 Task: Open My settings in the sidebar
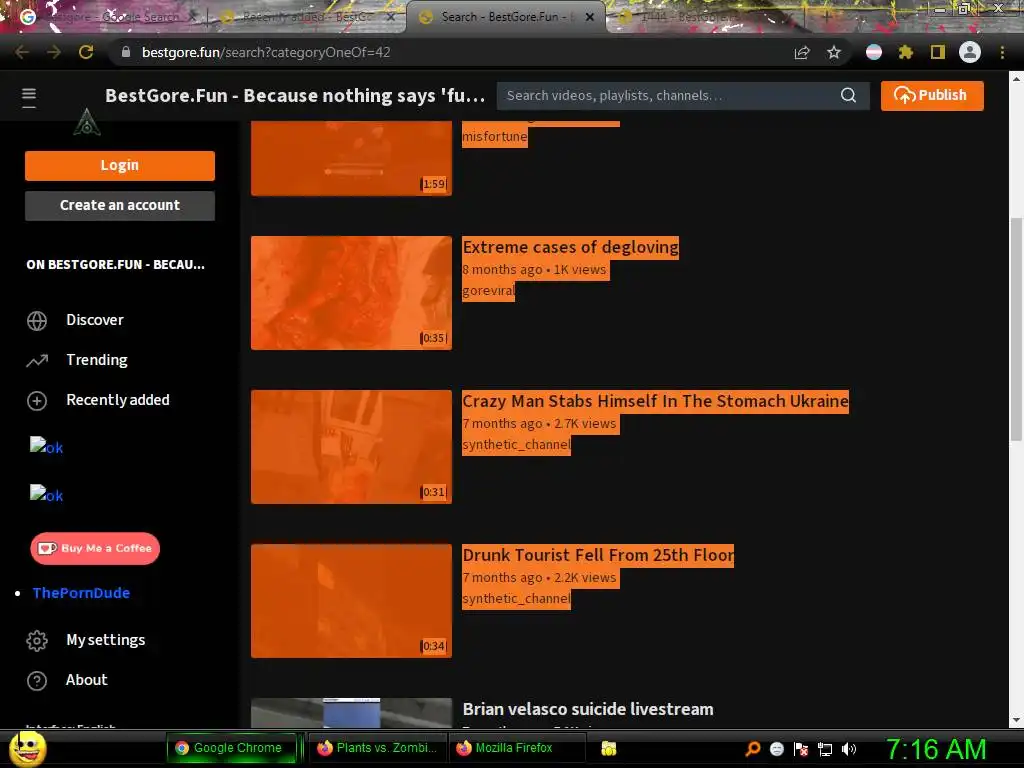105,640
